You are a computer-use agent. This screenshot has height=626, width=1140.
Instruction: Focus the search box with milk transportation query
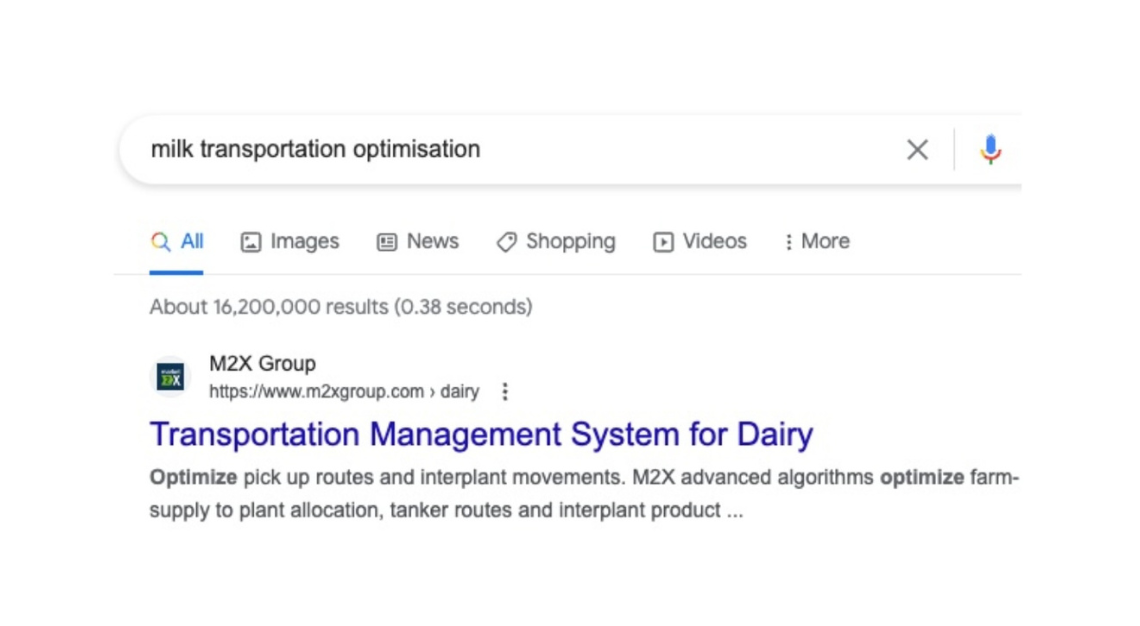click(x=500, y=150)
